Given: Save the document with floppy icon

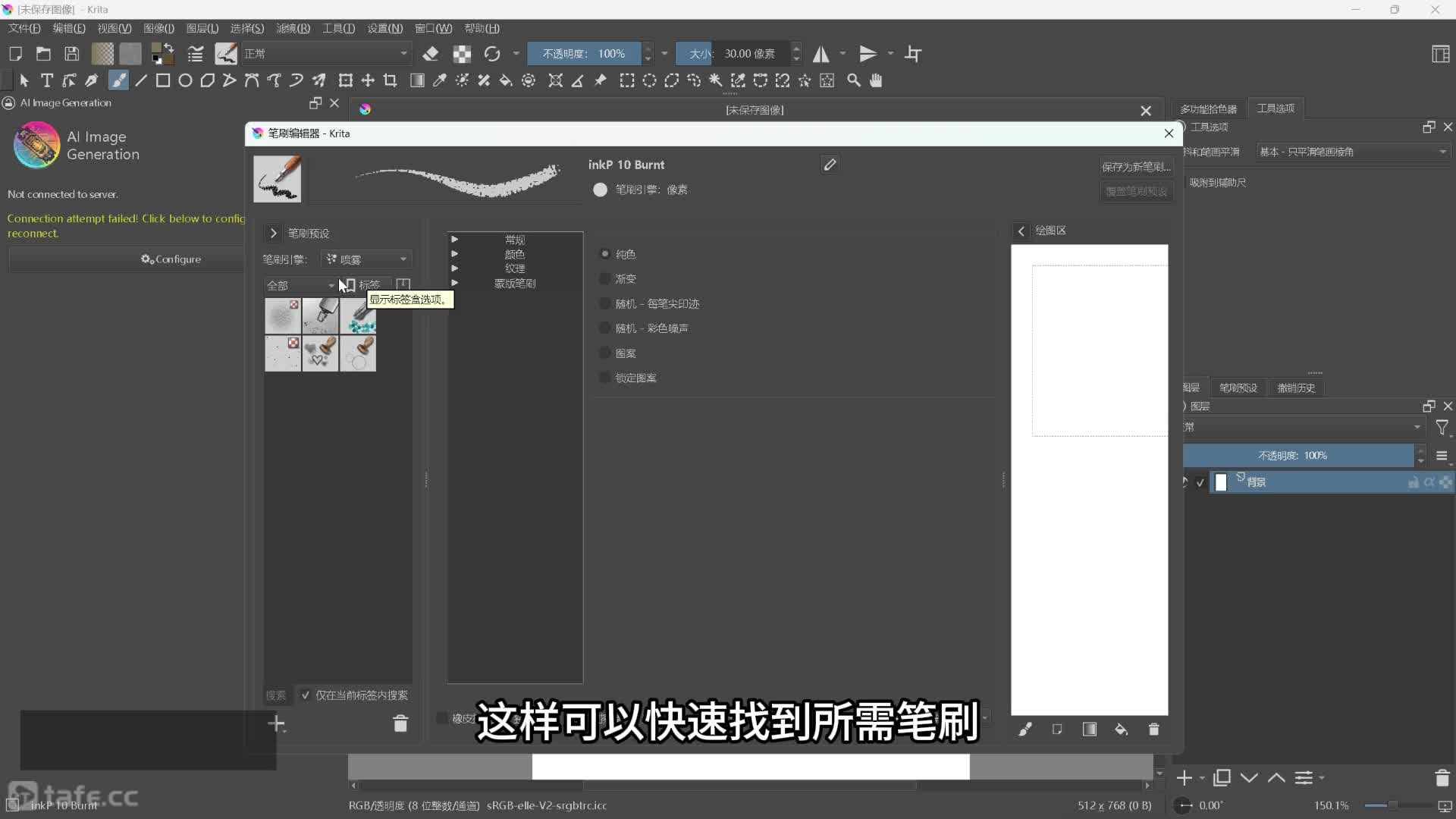Looking at the screenshot, I should point(71,54).
